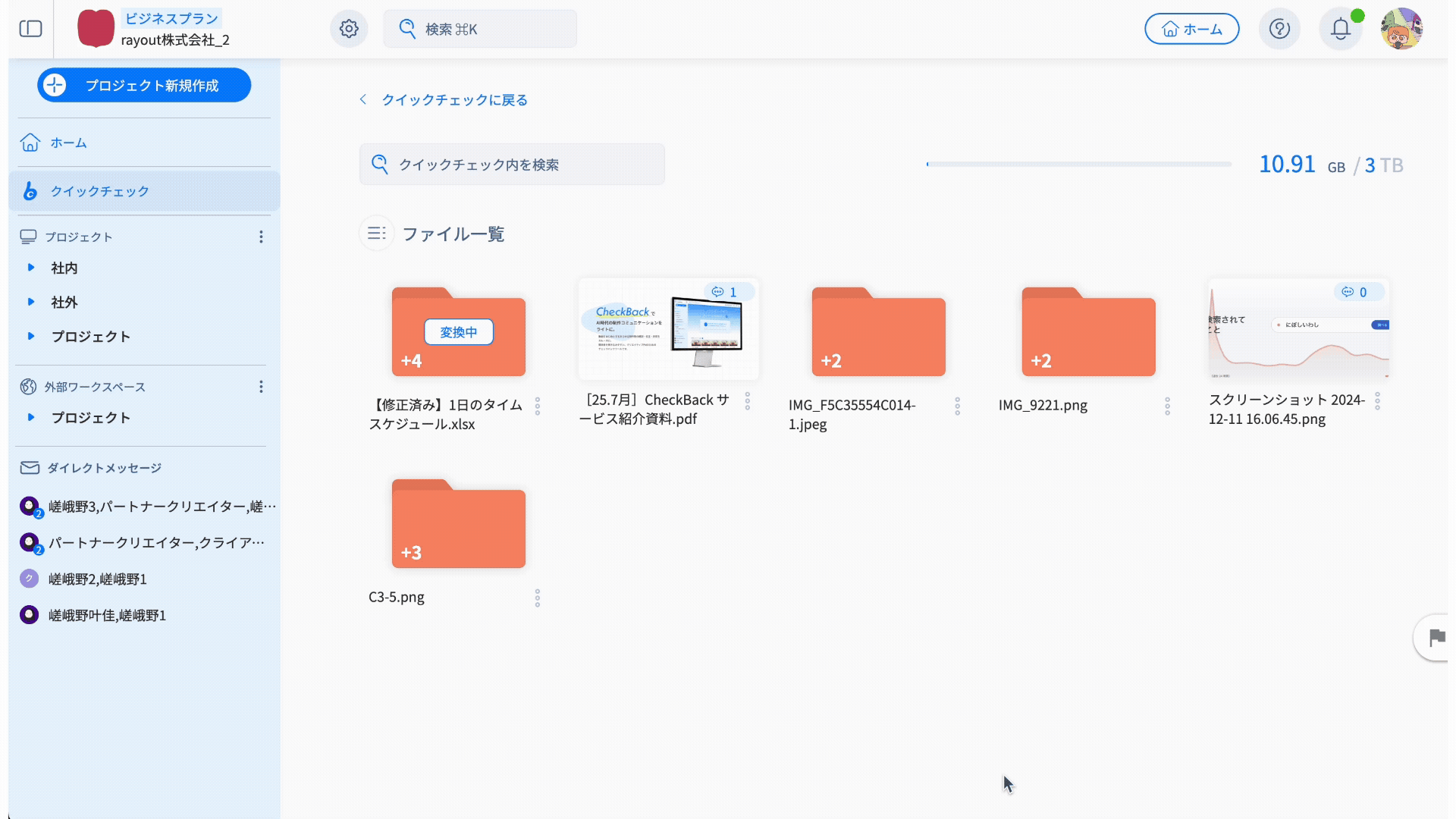The image size is (1456, 819).
Task: Click クイックチェックに戻る link
Action: [453, 100]
